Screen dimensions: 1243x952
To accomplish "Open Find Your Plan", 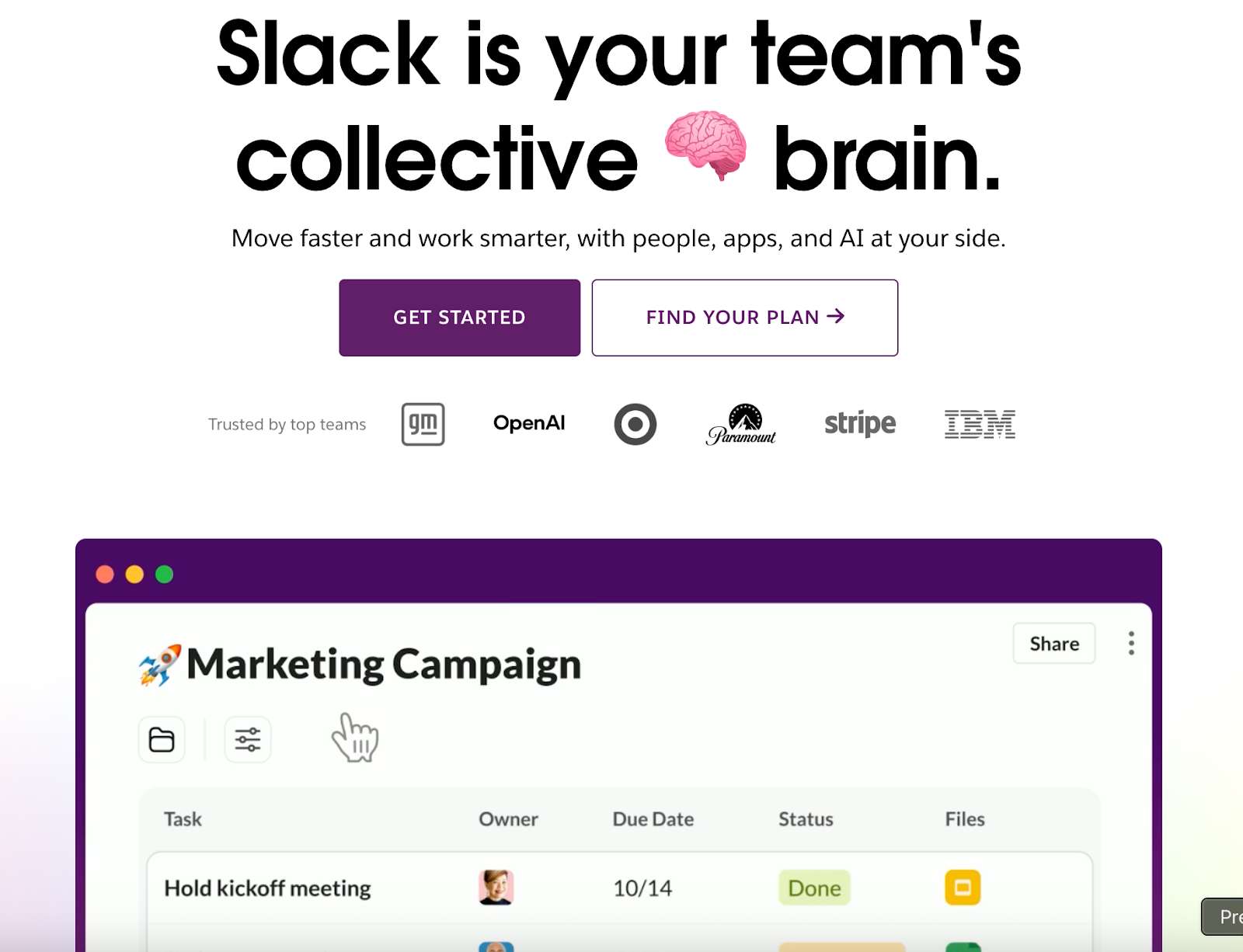I will click(743, 317).
